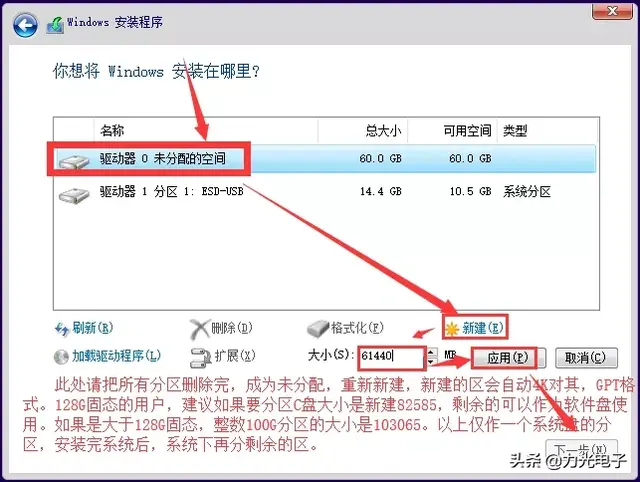Click the format disk icon next to 格式化

318,328
